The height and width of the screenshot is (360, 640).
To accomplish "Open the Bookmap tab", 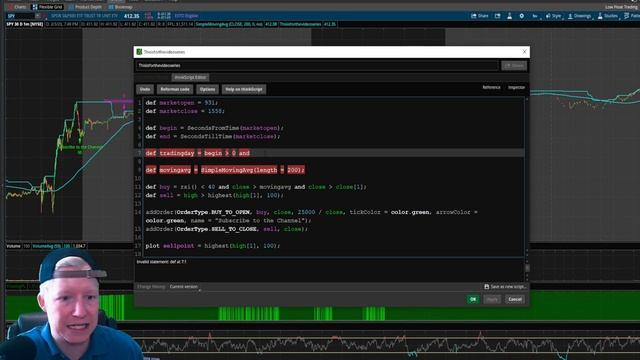I will tap(120, 7).
